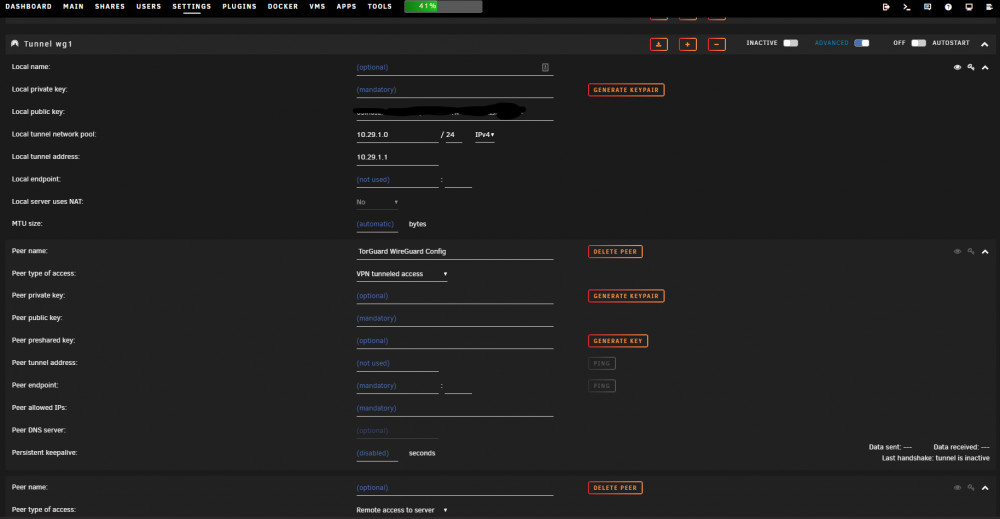Viewport: 1000px width, 519px height.
Task: Click the MTU size automatic field
Action: click(x=377, y=224)
